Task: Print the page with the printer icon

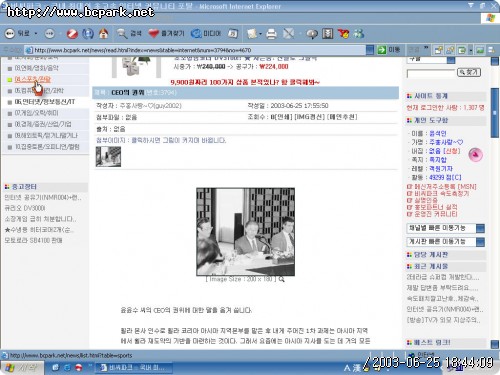Action: (271, 33)
